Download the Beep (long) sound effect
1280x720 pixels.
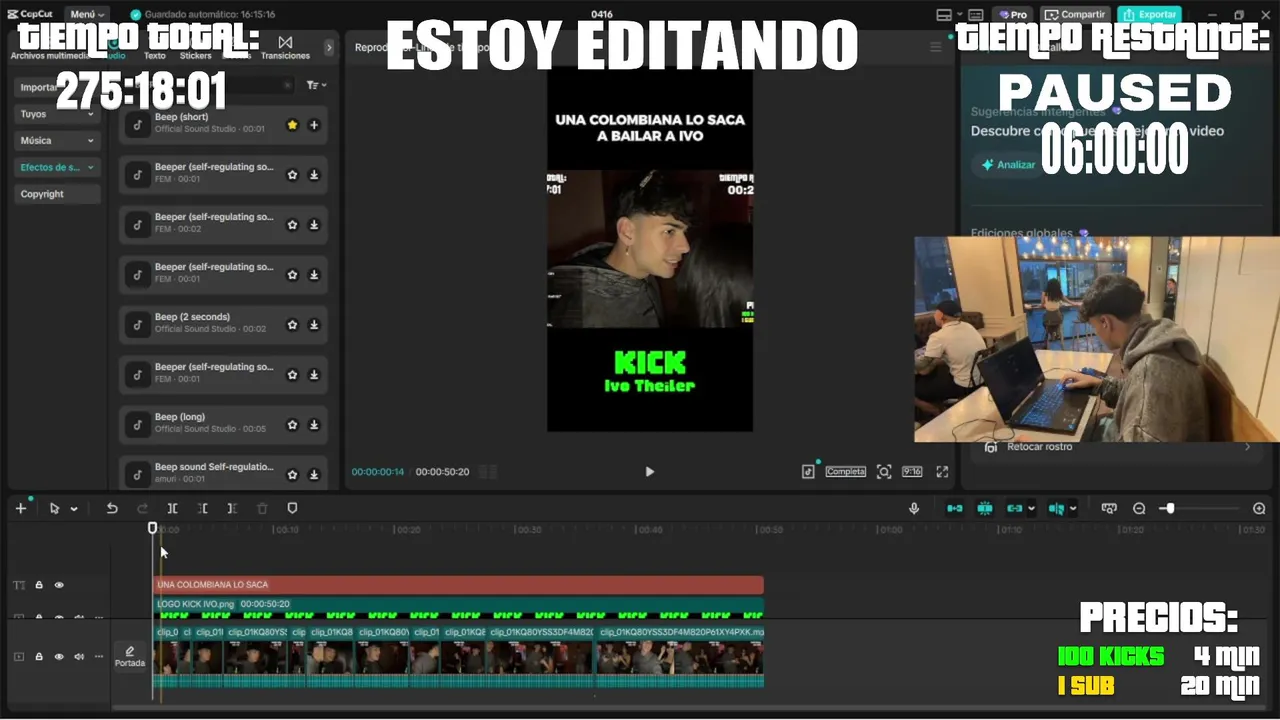314,425
